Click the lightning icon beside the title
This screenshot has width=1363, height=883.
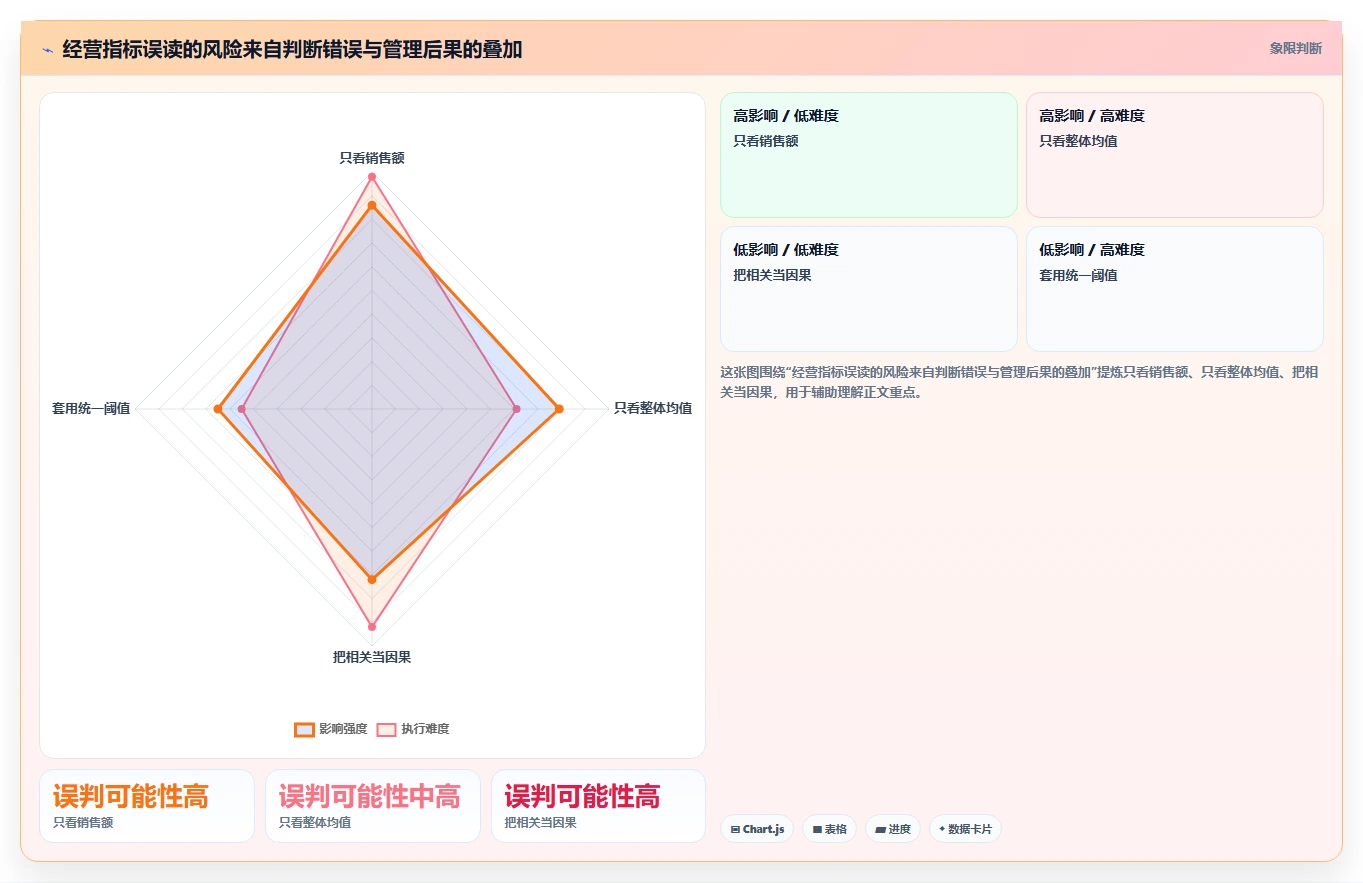point(47,50)
